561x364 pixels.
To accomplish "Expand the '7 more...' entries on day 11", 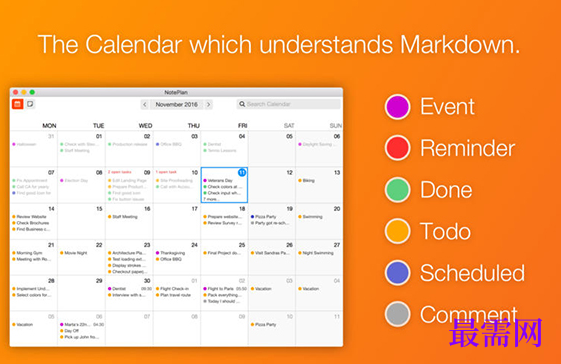I will [x=212, y=199].
